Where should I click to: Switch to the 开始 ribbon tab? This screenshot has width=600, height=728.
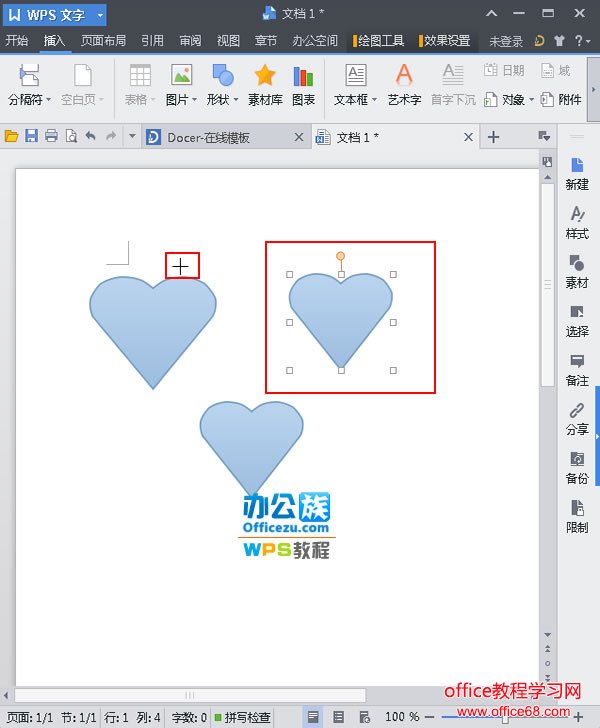point(17,41)
